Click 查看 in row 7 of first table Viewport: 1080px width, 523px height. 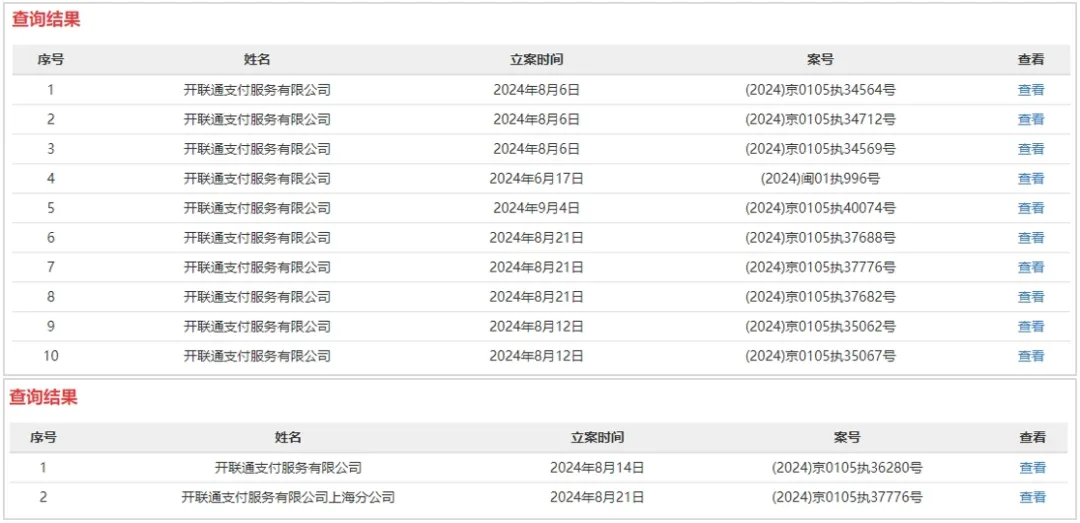point(1031,267)
